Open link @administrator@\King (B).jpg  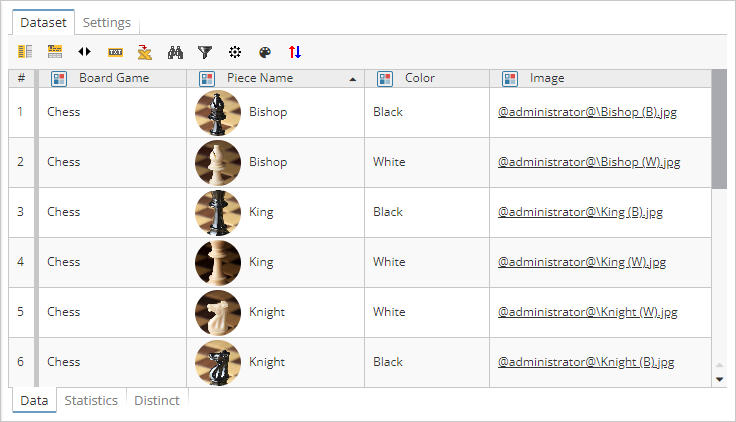[580, 212]
